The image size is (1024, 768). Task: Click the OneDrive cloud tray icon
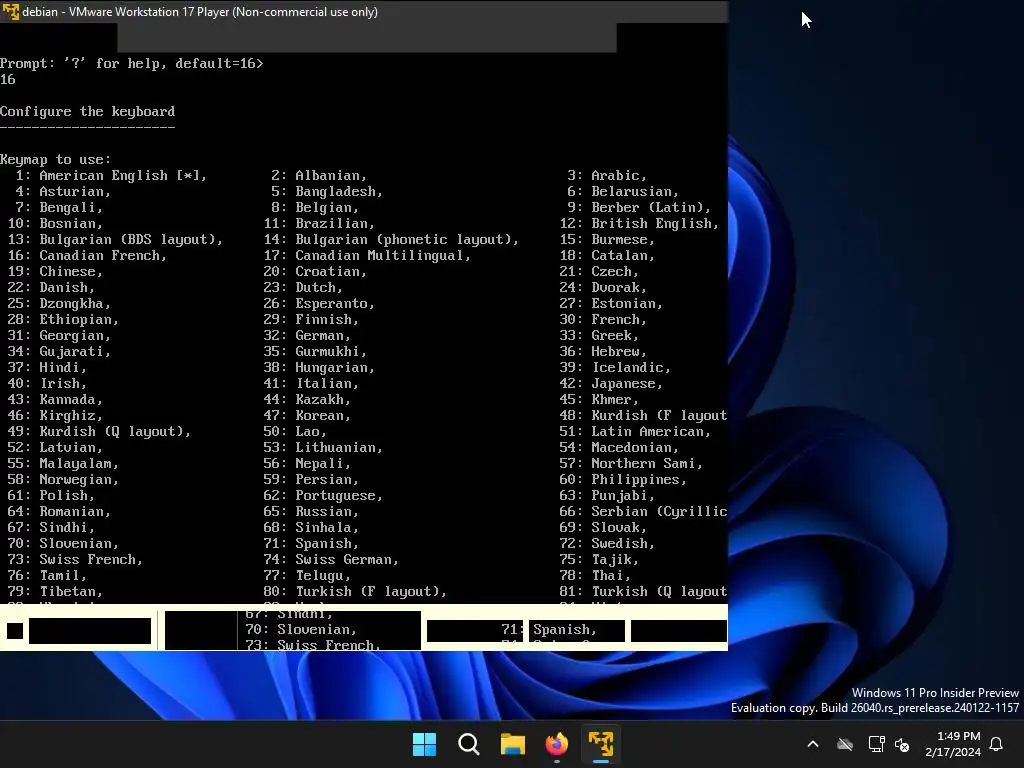[845, 744]
